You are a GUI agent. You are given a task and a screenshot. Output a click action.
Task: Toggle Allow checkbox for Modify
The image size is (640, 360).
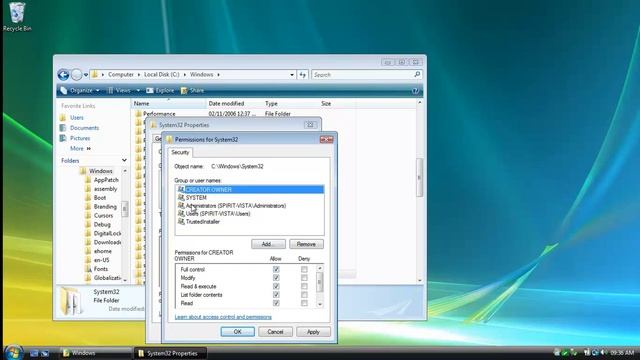(x=276, y=278)
